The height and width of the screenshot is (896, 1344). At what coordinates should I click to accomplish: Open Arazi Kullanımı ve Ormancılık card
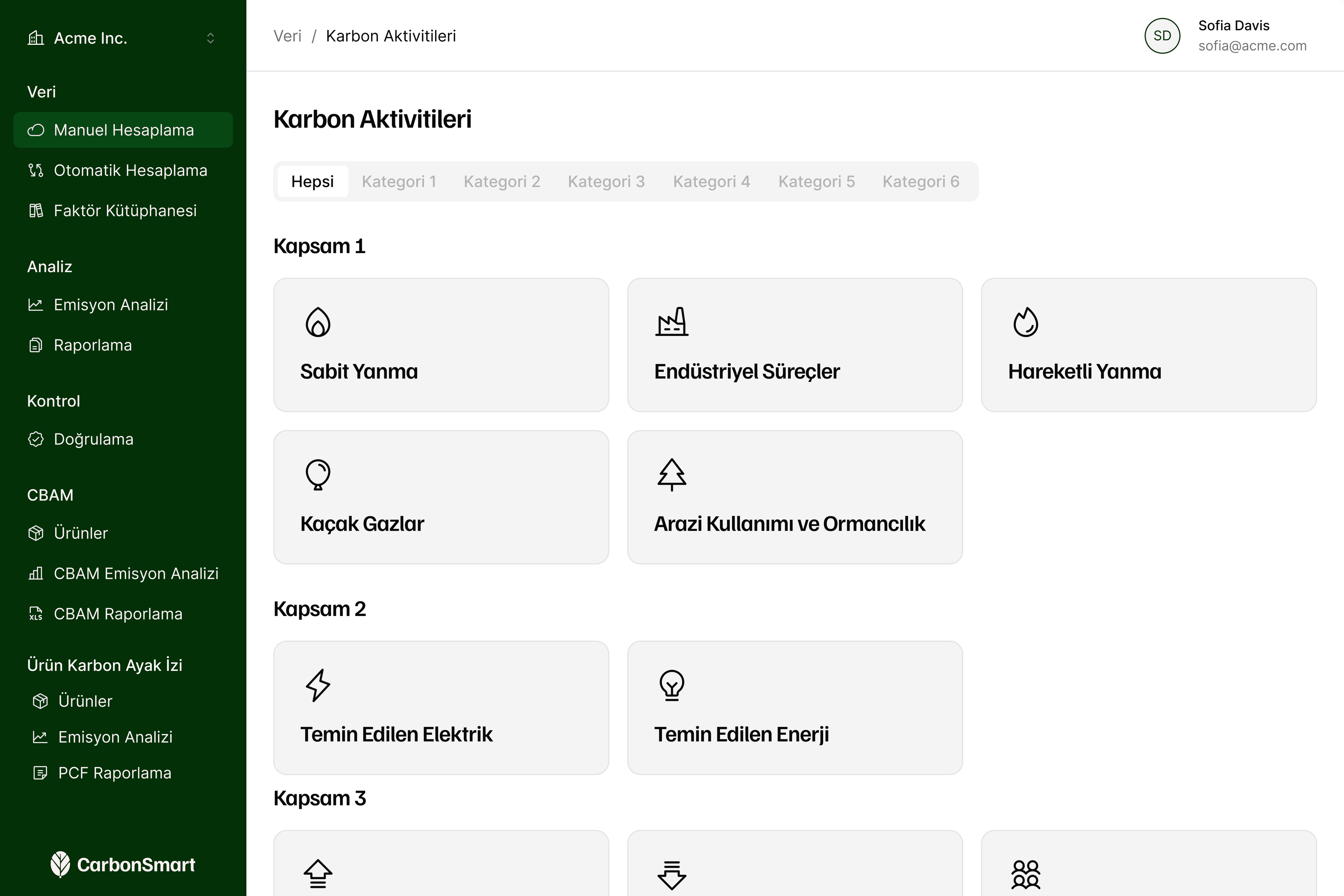[795, 497]
